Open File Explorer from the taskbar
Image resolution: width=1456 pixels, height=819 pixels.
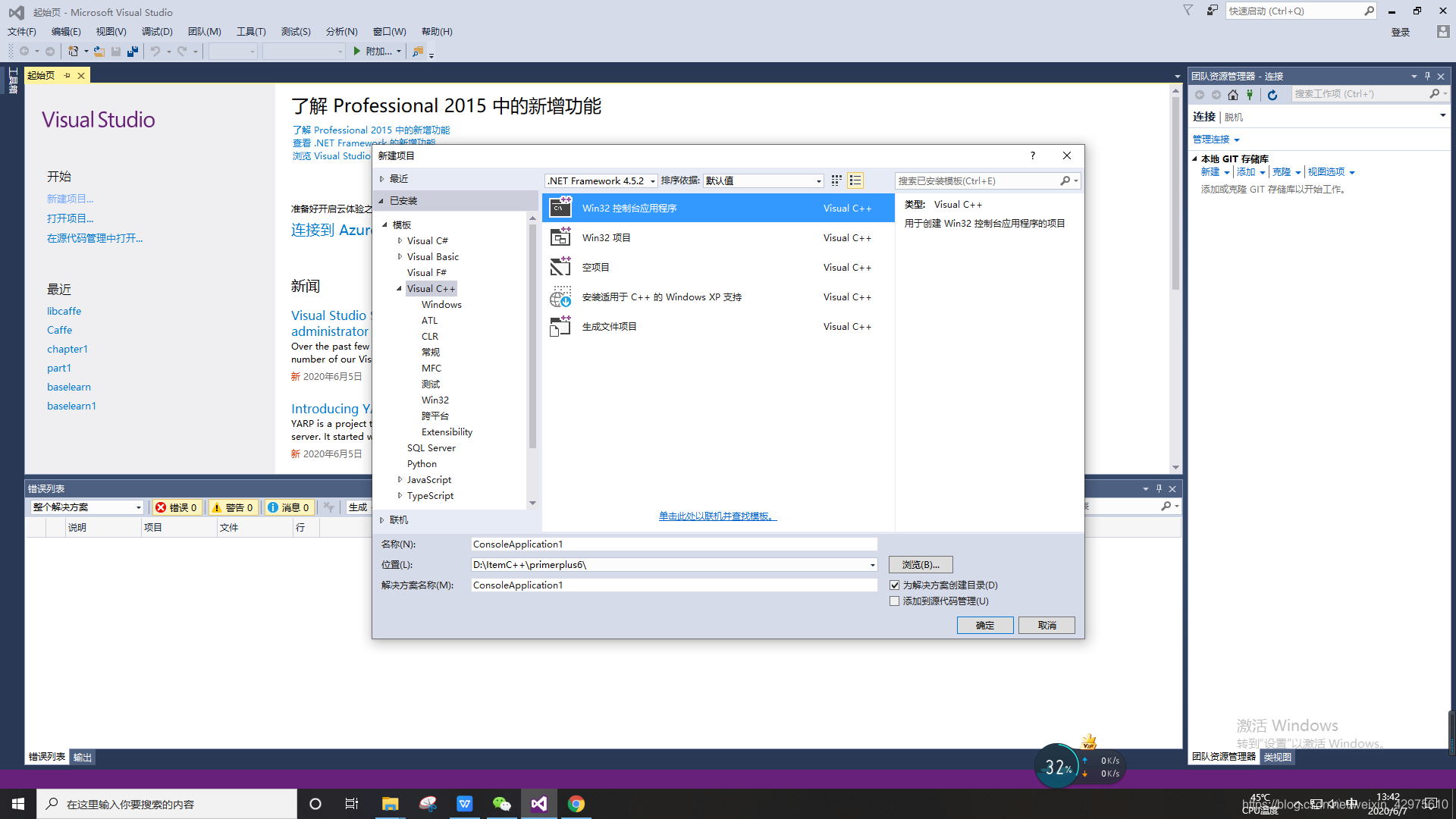[x=390, y=804]
